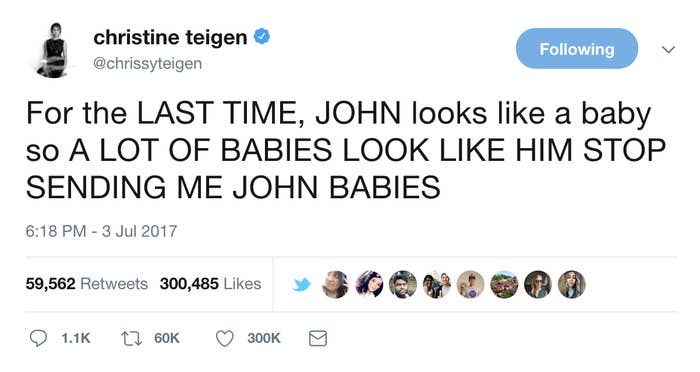View the 59,562 Retweets list
This screenshot has width=700, height=372.
click(87, 284)
